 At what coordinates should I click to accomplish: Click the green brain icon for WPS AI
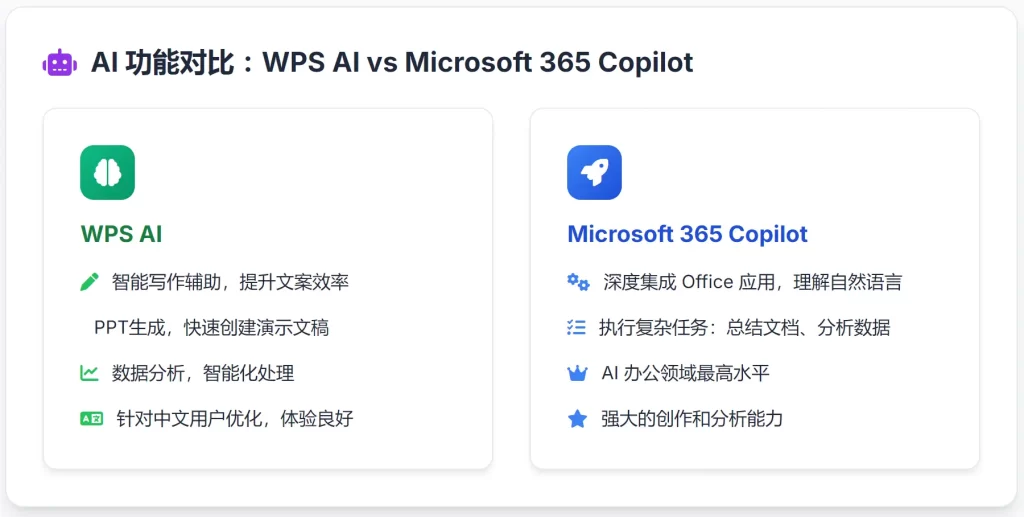107,172
